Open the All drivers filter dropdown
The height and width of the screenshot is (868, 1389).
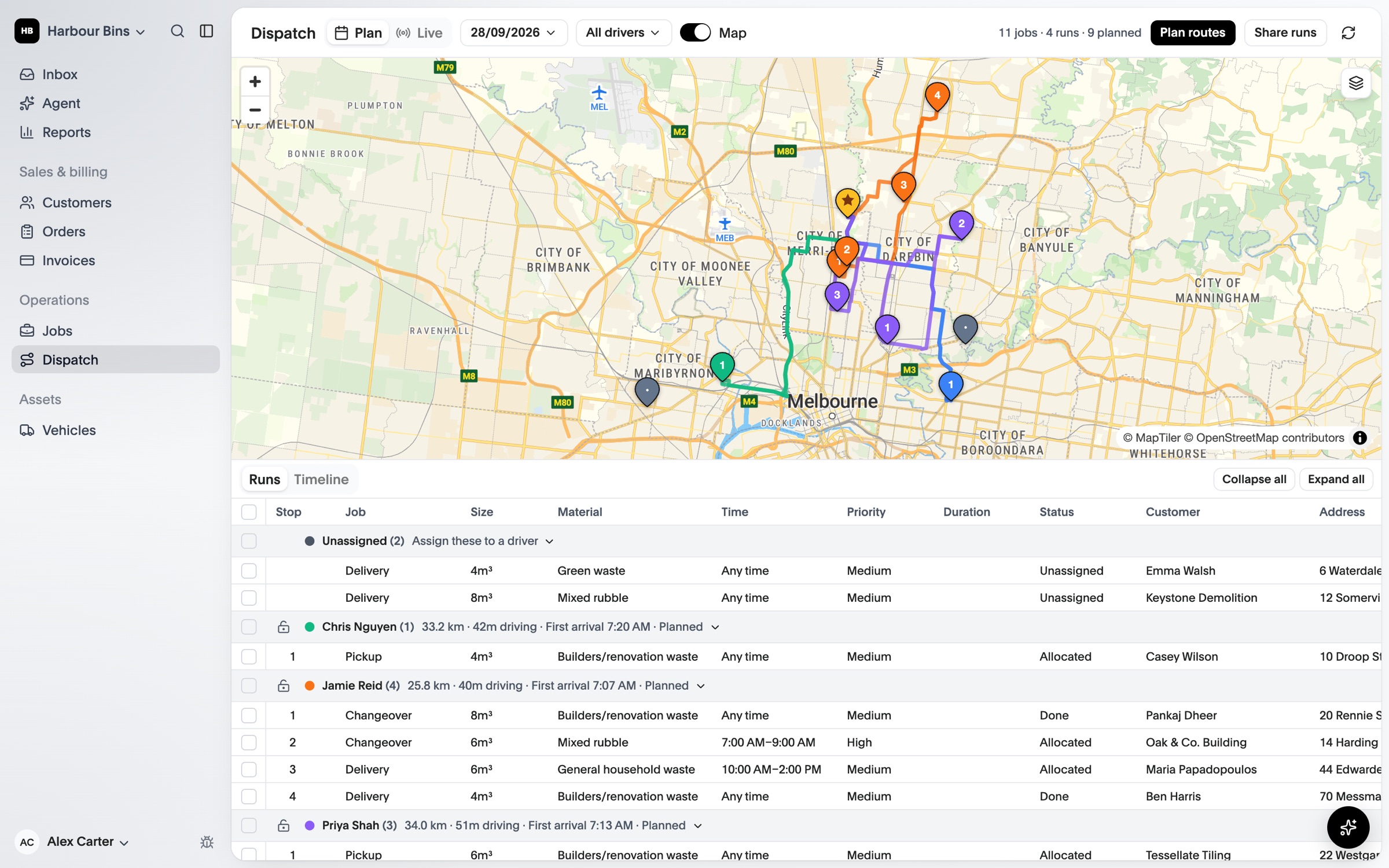(x=623, y=33)
